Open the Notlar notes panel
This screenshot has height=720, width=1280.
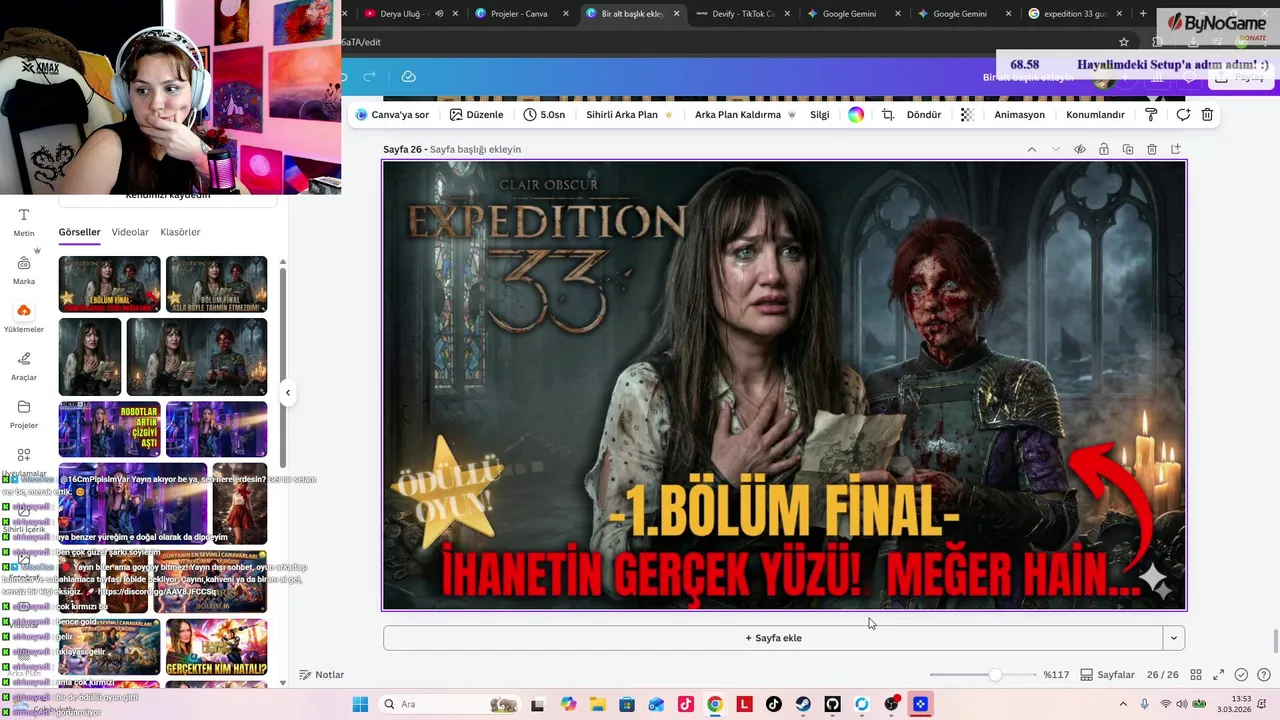pos(322,675)
